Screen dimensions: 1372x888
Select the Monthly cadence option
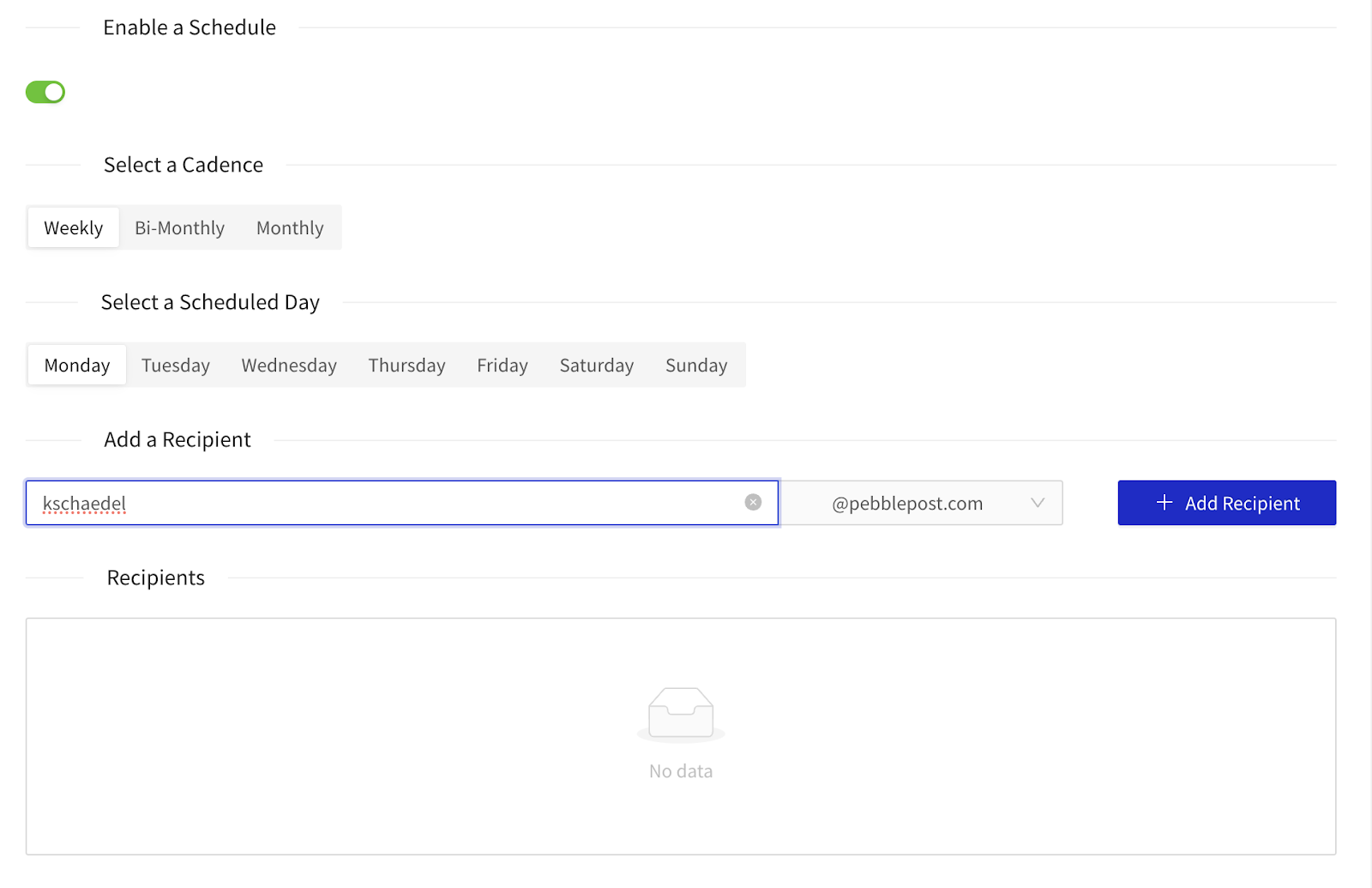[290, 228]
